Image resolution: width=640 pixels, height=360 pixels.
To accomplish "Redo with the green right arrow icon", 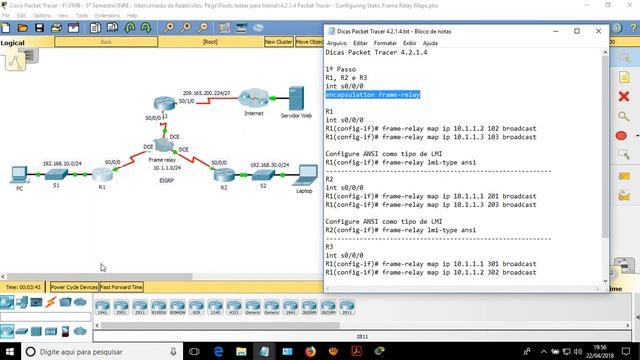I will [x=146, y=28].
